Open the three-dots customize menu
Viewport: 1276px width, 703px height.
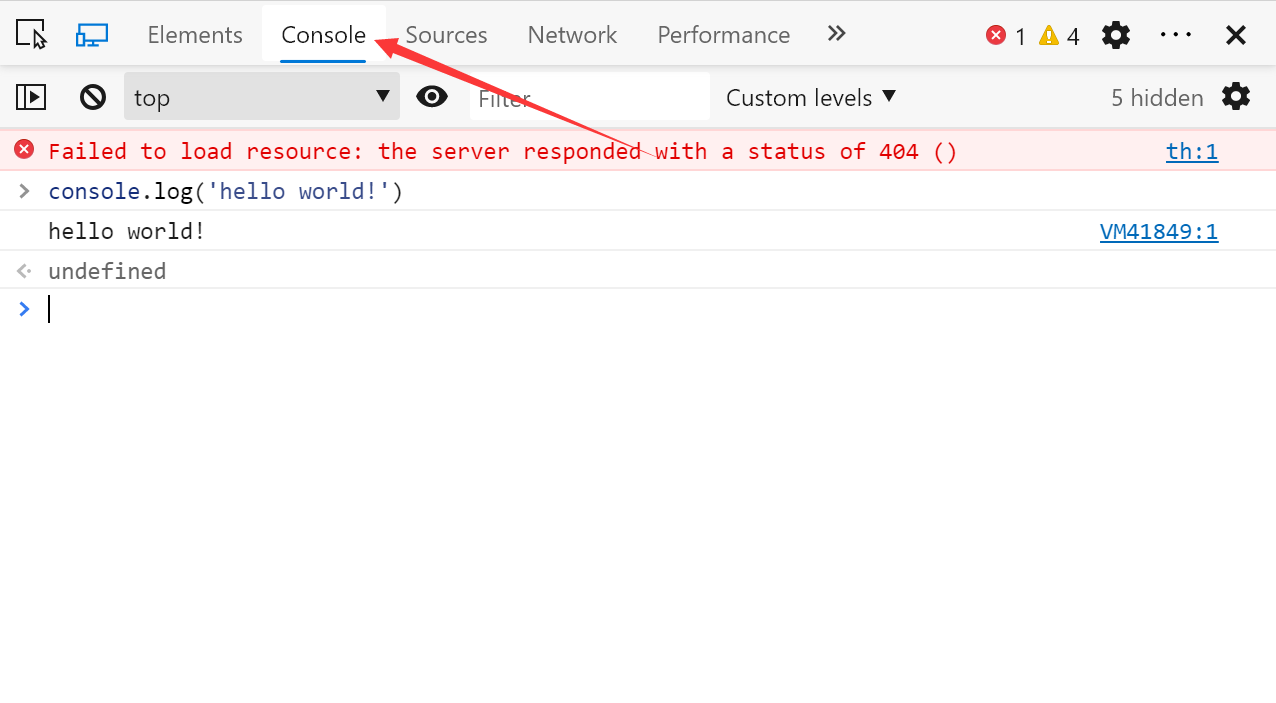click(1176, 35)
